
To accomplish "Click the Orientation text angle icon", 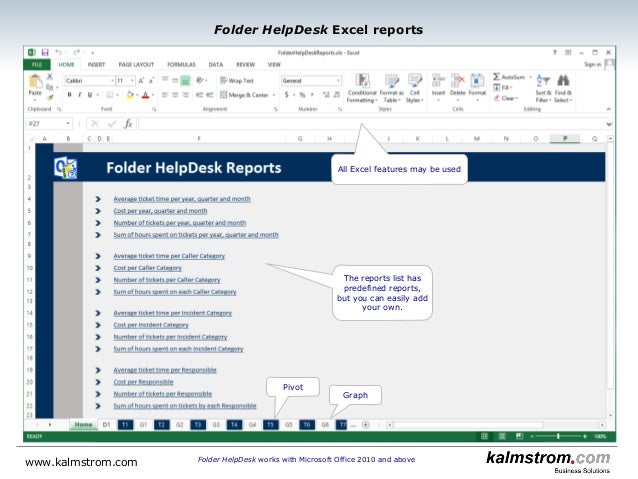I will (x=200, y=80).
